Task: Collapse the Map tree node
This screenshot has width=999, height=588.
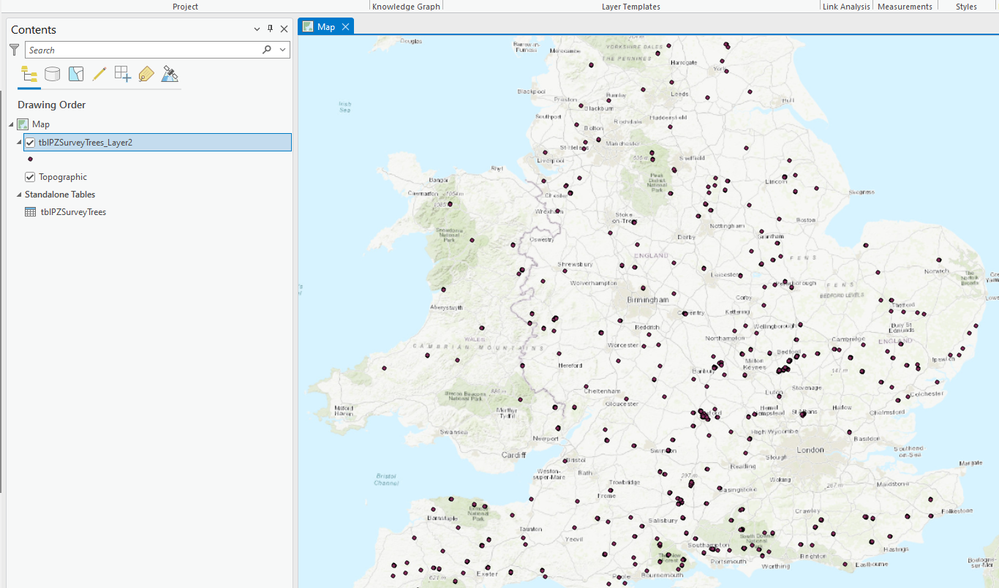Action: pos(11,124)
